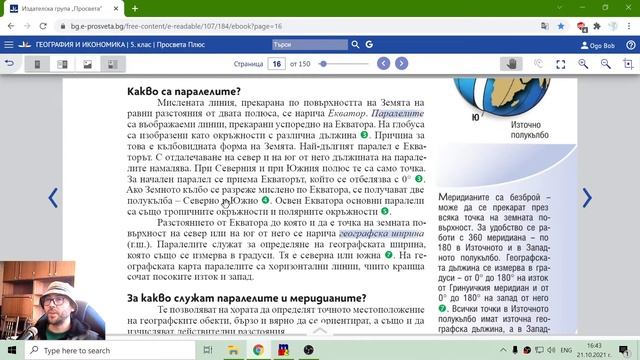Zoom out with the magnifier minus icon
Image resolution: width=640 pixels, height=360 pixels.
[606, 64]
